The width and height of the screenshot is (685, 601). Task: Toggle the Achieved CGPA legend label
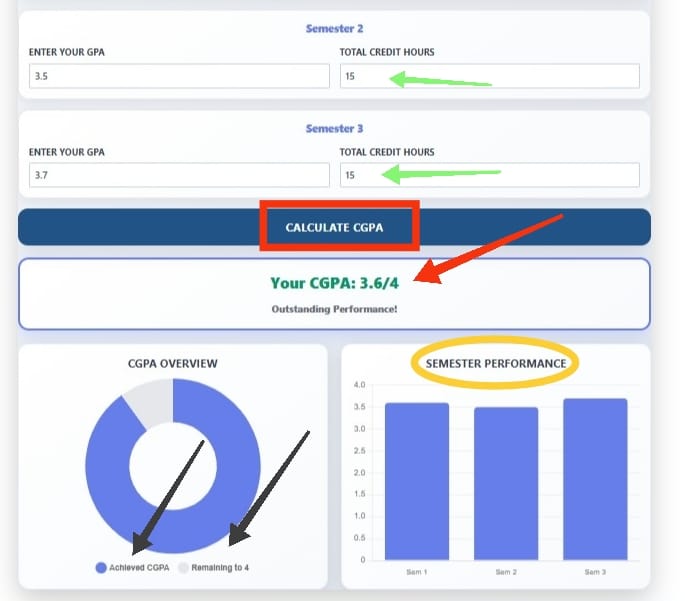[x=139, y=567]
